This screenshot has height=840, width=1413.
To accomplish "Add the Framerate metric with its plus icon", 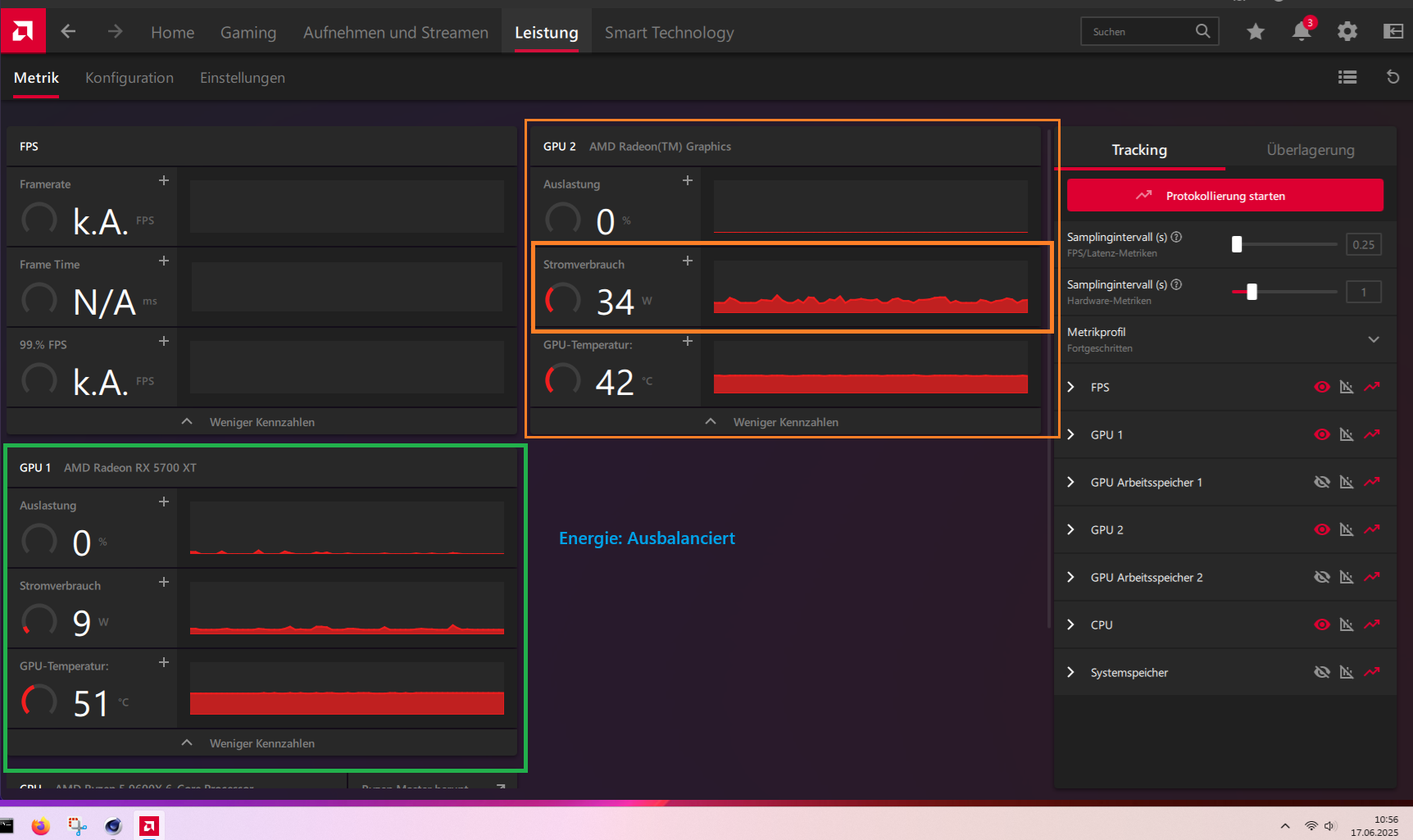I will pyautogui.click(x=164, y=180).
